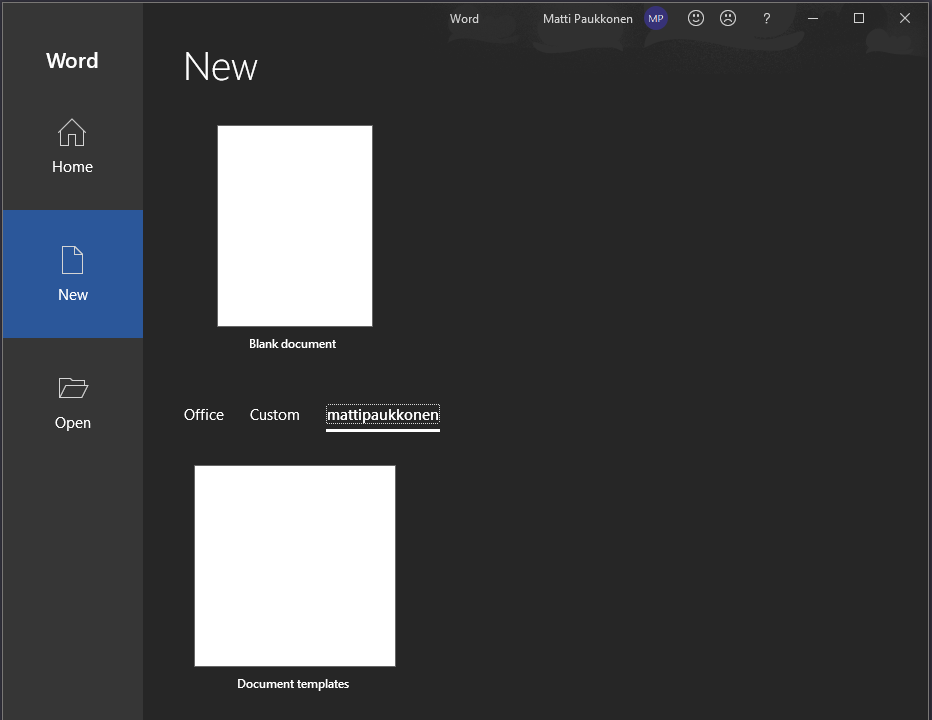Create a new Blank document from thumbnail

click(x=295, y=226)
